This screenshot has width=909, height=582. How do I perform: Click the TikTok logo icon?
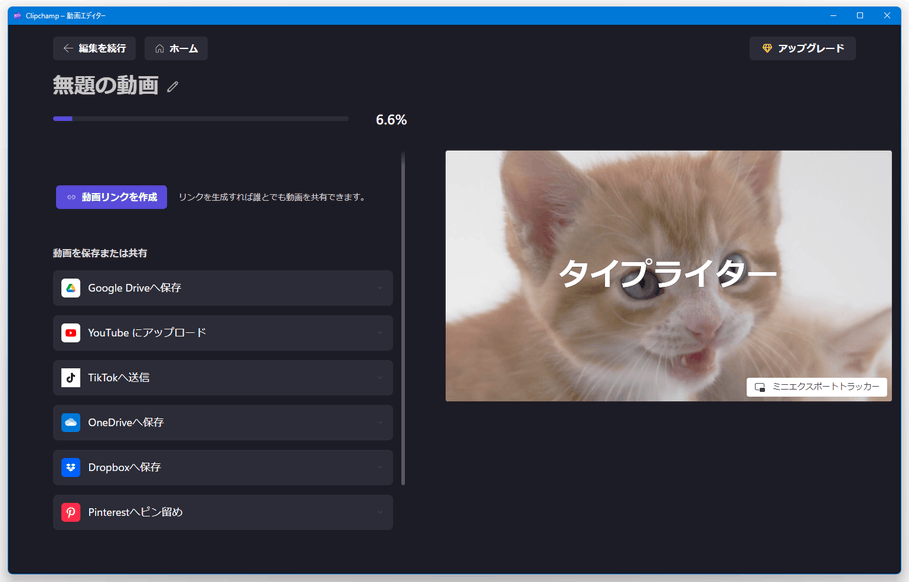click(x=71, y=377)
